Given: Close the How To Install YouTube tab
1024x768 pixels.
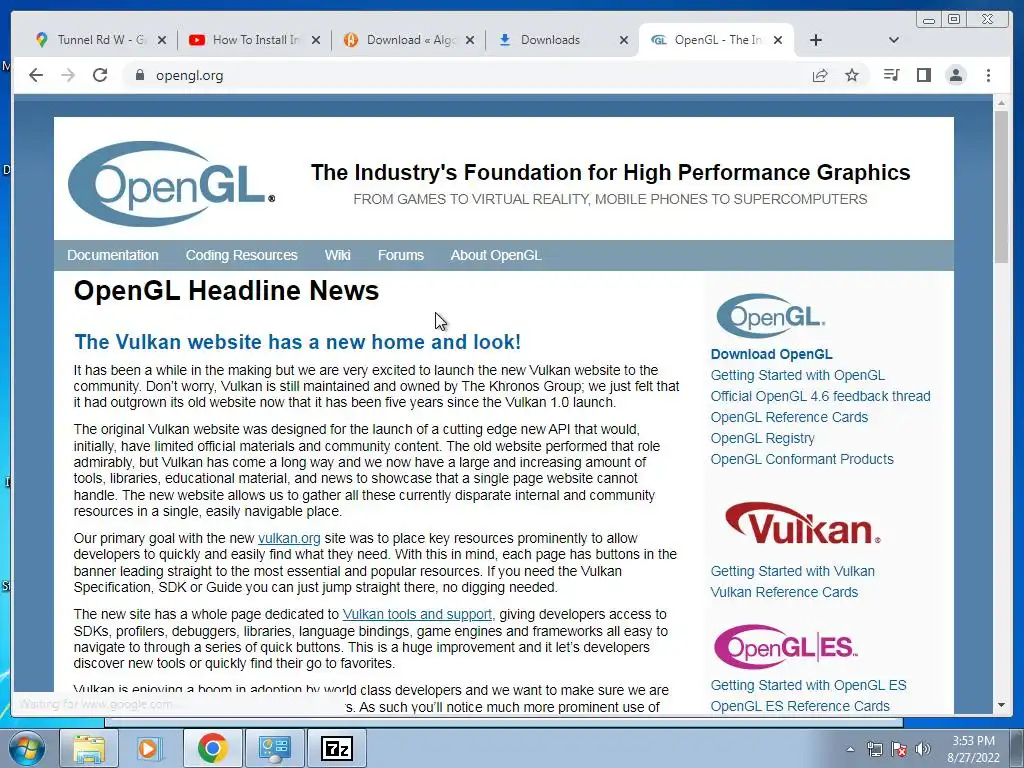Looking at the screenshot, I should (x=316, y=40).
